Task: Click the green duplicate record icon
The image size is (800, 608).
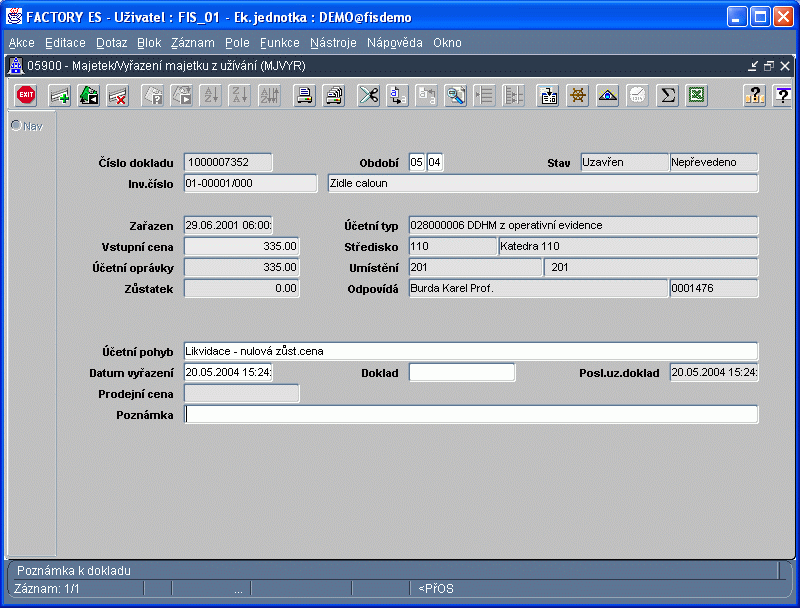Action: tap(89, 95)
